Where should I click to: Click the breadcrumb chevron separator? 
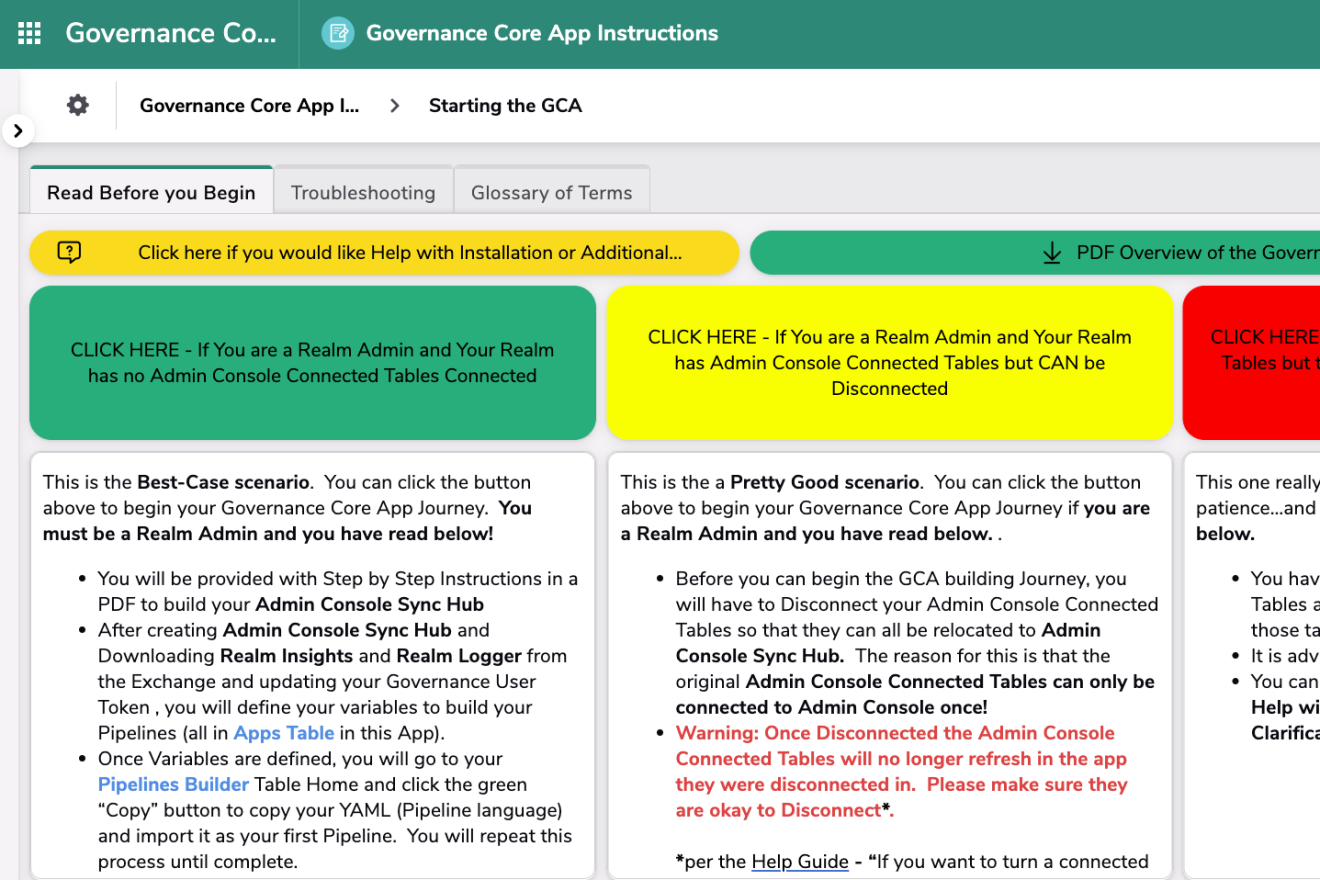(x=395, y=106)
